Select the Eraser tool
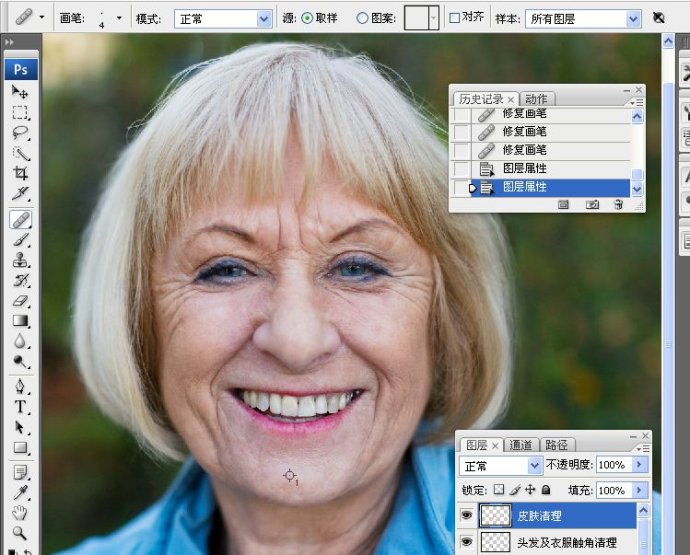Viewport: 690px width, 555px height. tap(20, 301)
